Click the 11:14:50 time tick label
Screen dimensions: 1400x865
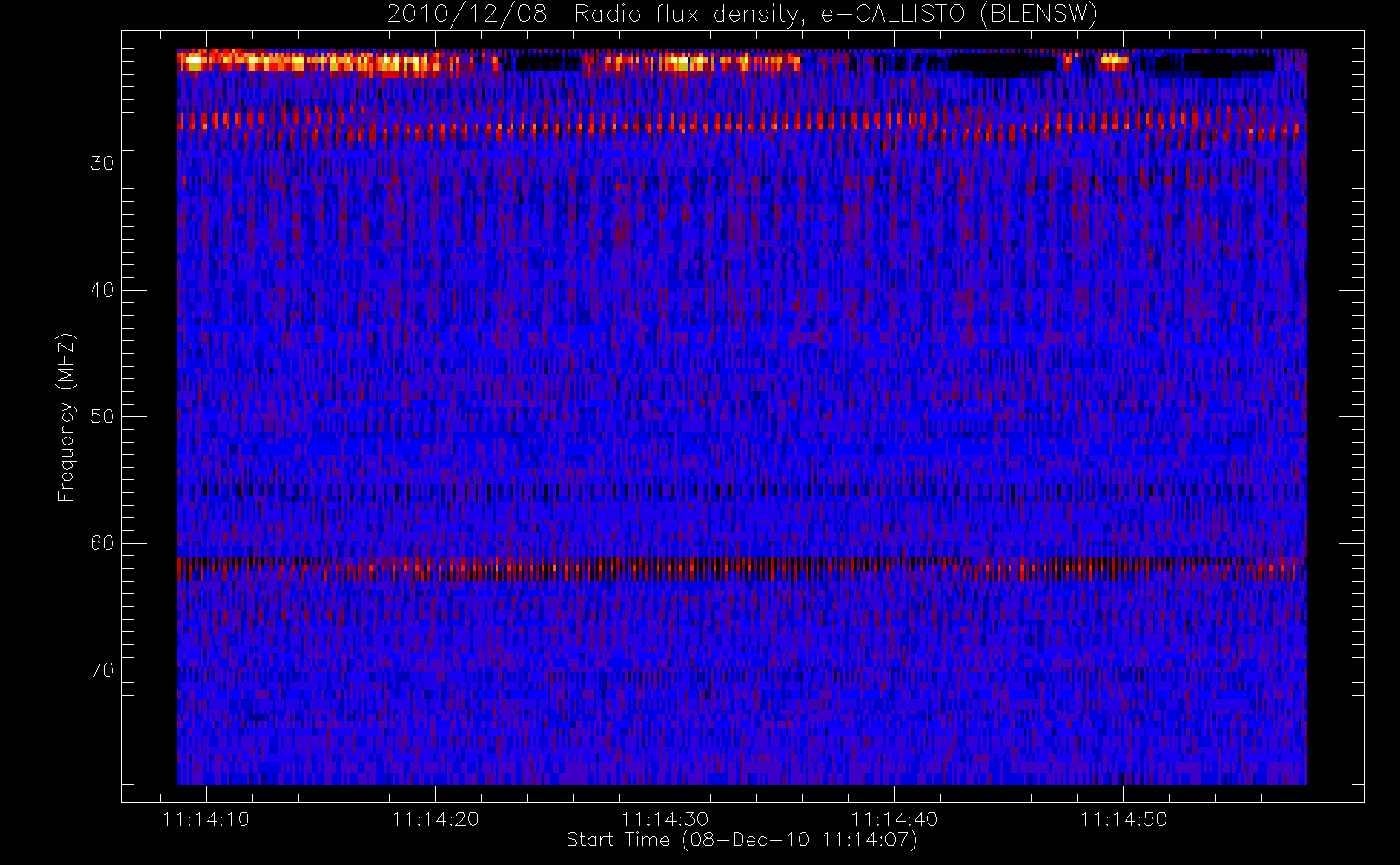[1123, 819]
